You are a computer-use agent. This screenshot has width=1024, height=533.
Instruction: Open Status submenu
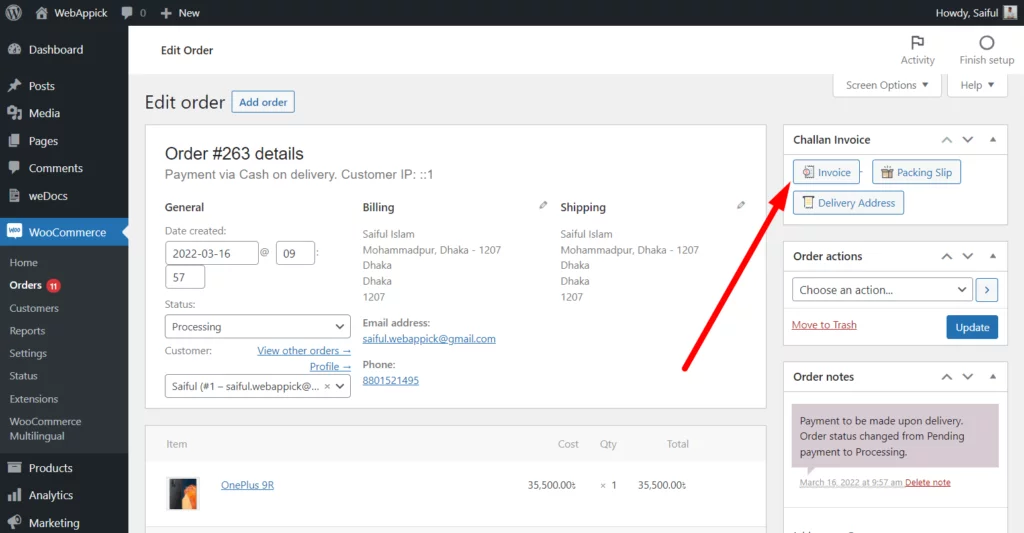pyautogui.click(x=24, y=376)
